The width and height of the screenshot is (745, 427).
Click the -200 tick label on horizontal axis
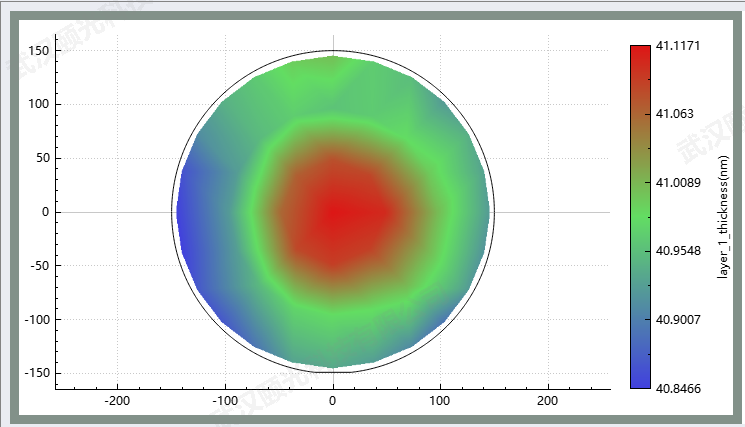click(118, 400)
